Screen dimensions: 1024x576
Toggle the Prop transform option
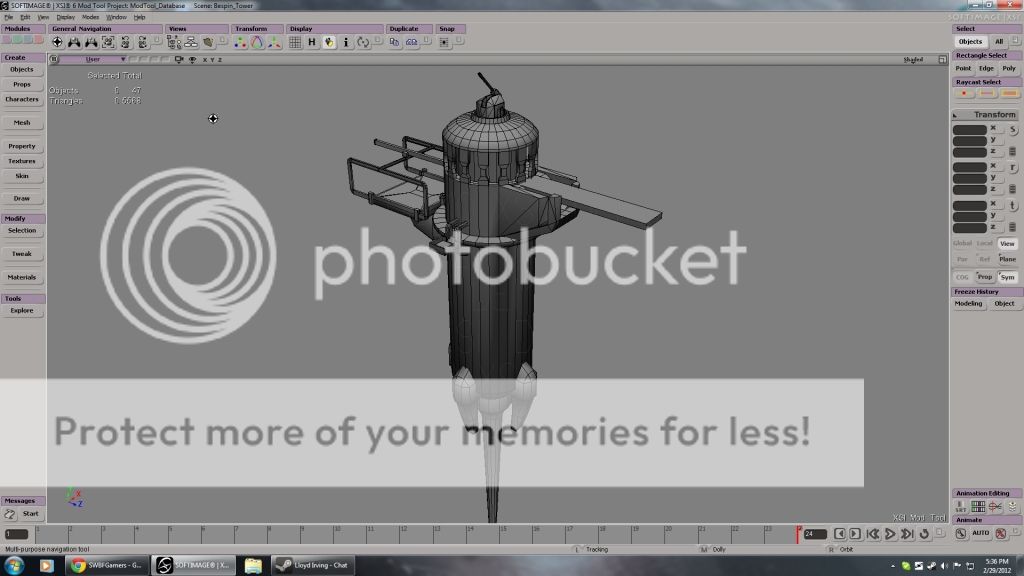tap(985, 277)
